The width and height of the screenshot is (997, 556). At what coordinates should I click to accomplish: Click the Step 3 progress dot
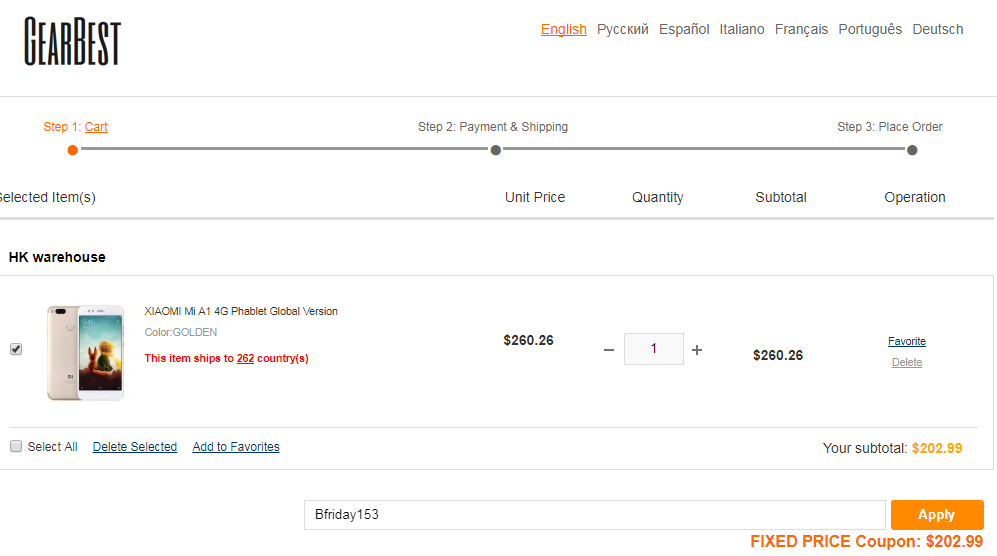[912, 150]
